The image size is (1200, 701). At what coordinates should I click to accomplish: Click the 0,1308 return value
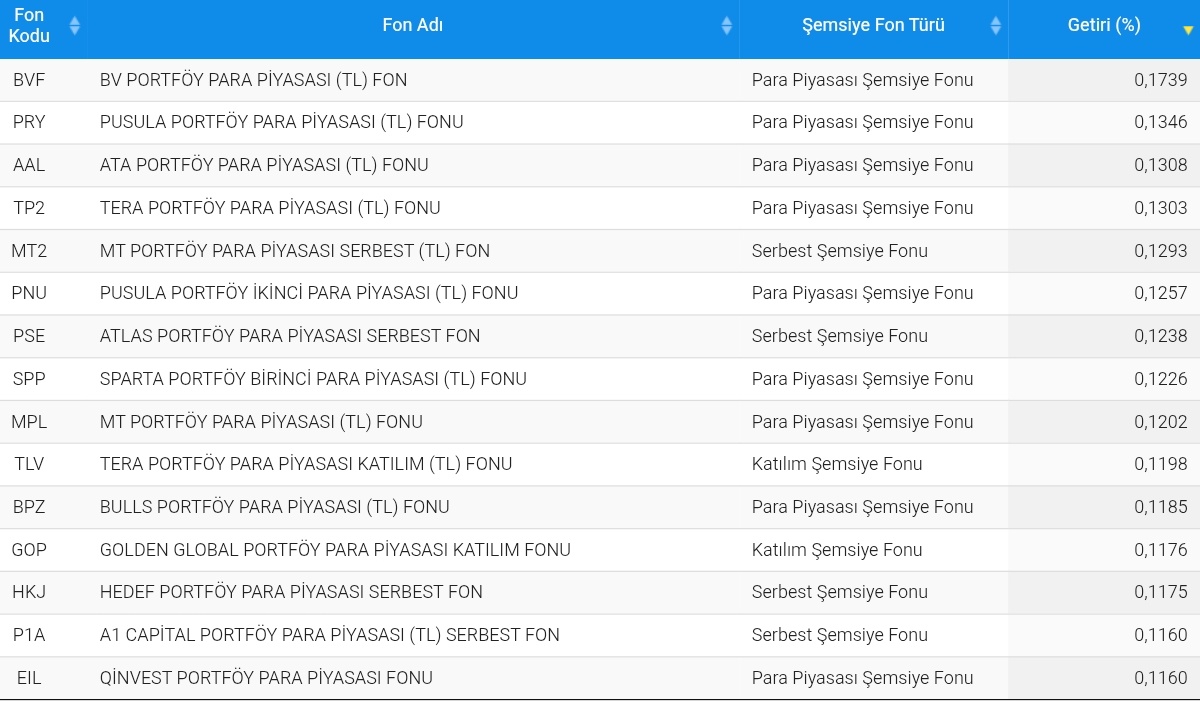pyautogui.click(x=1161, y=165)
